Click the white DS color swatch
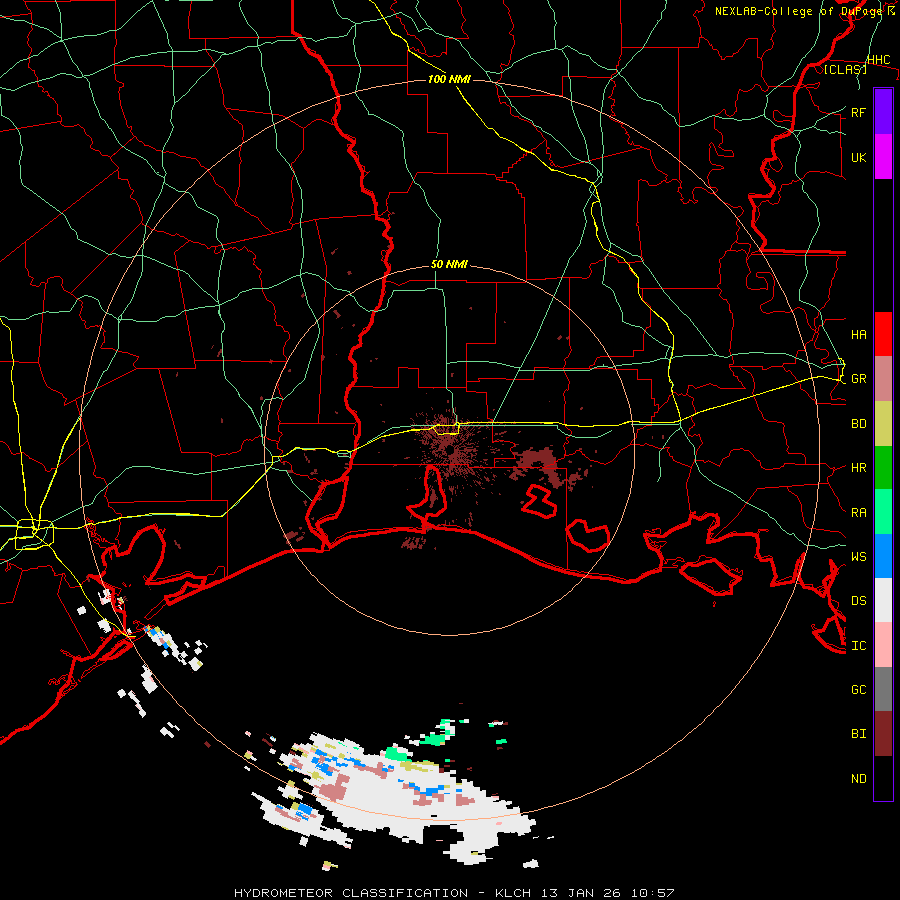The width and height of the screenshot is (900, 900). click(883, 600)
